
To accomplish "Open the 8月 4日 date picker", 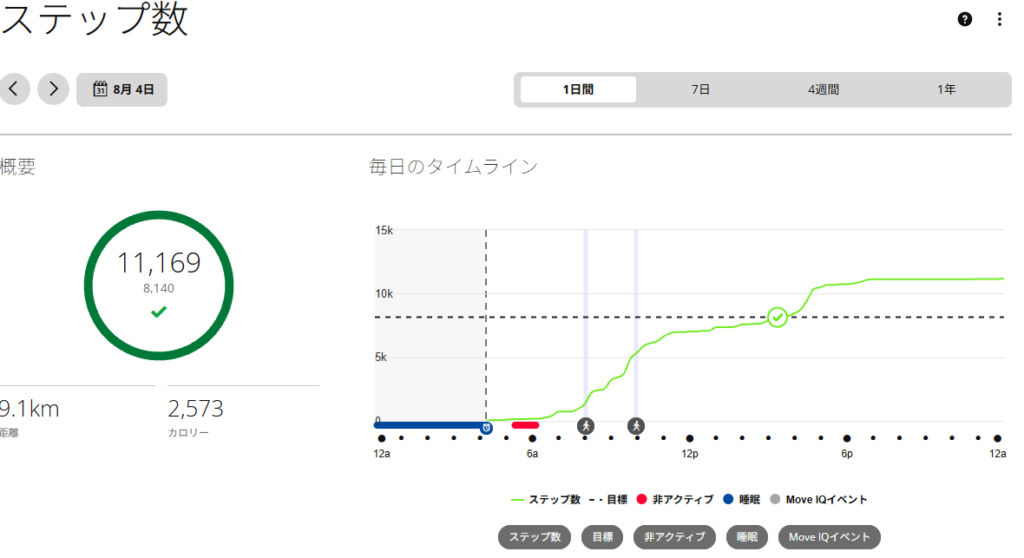I will [x=122, y=90].
